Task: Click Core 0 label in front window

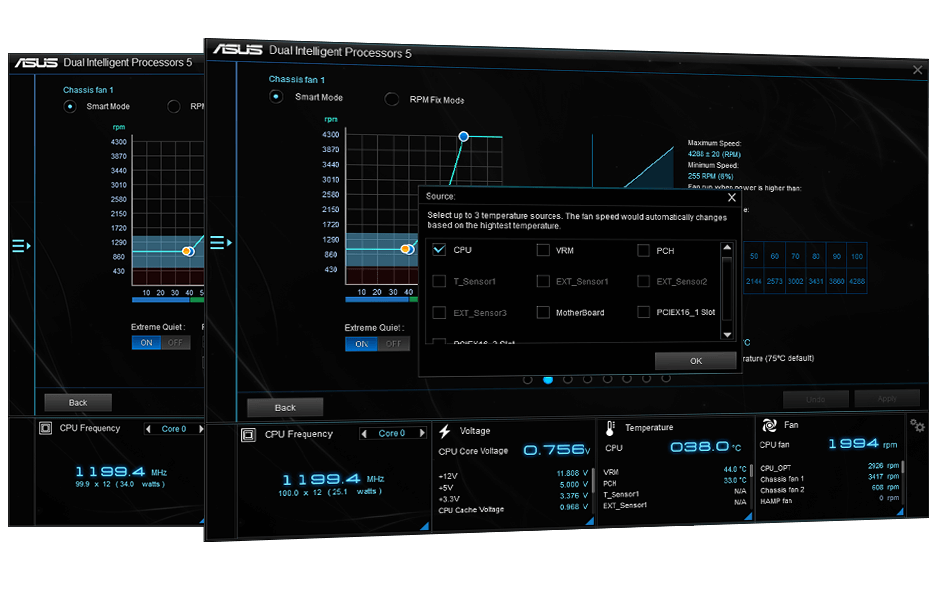Action: click(391, 433)
